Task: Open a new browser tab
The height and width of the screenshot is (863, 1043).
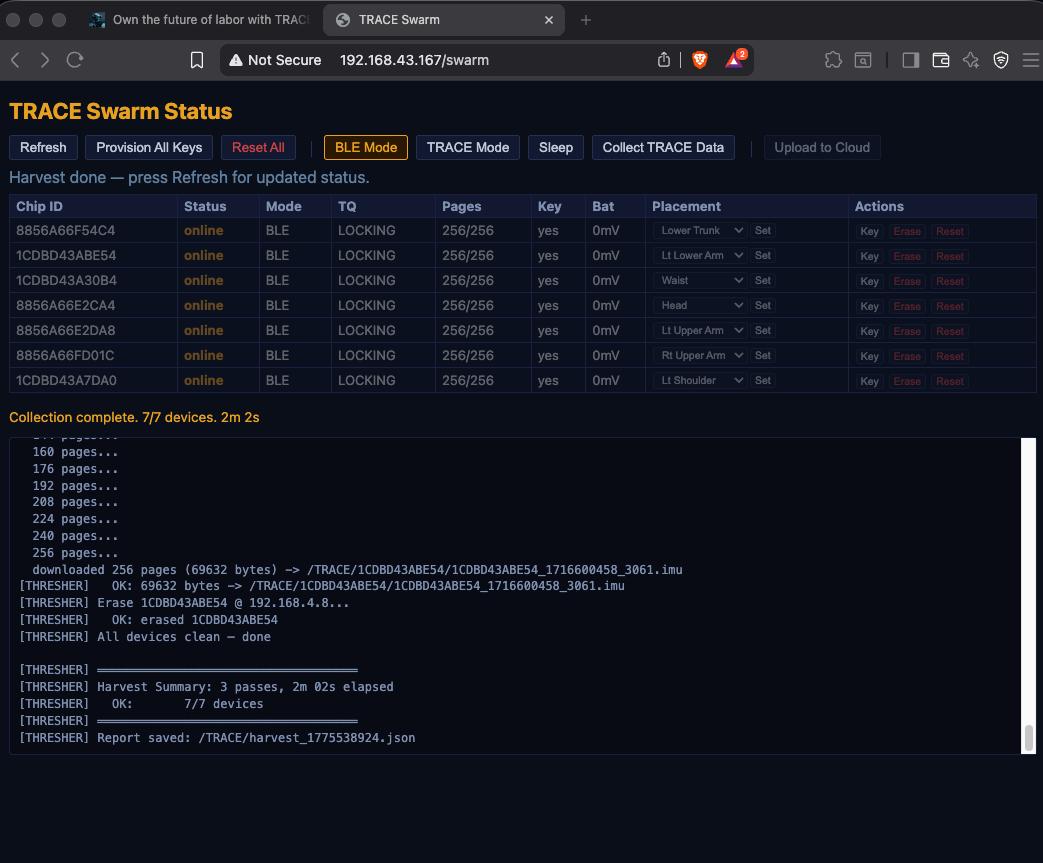Action: (x=585, y=20)
